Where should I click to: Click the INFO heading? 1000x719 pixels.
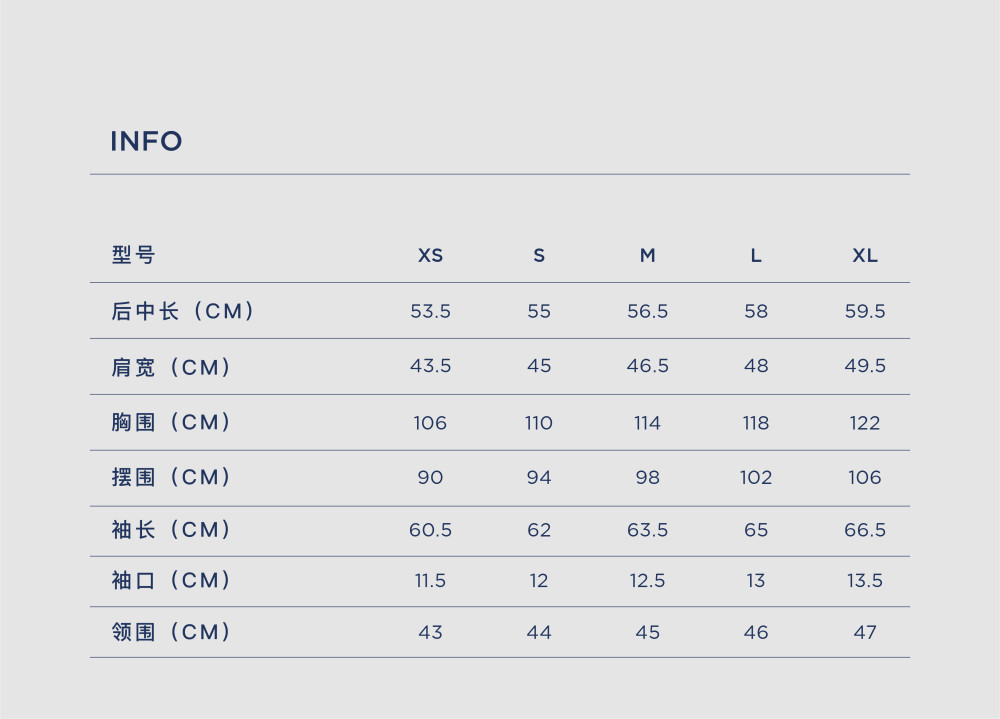[146, 141]
